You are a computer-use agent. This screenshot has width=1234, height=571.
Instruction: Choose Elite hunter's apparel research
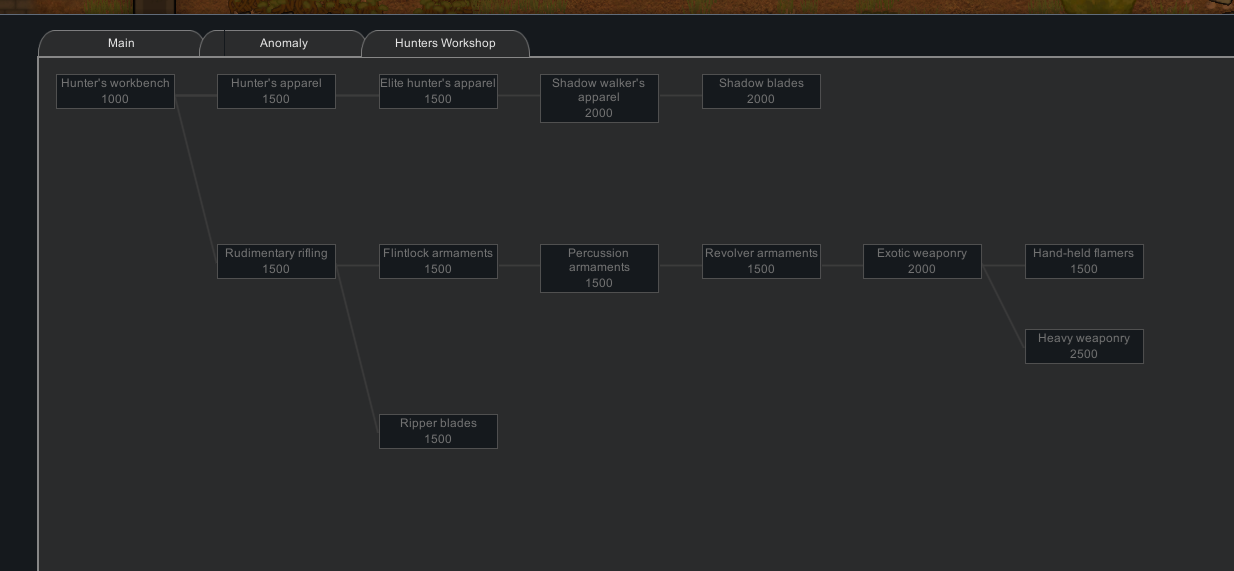[x=438, y=91]
